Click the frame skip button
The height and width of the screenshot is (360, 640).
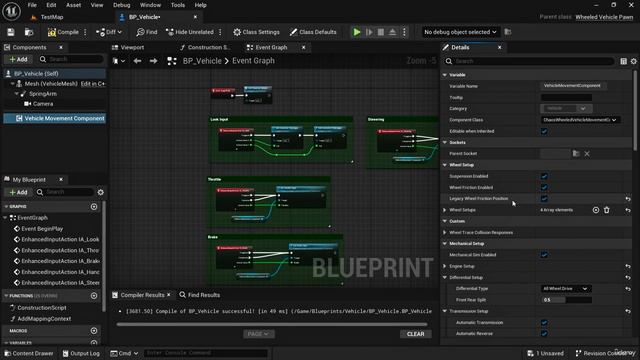click(369, 32)
